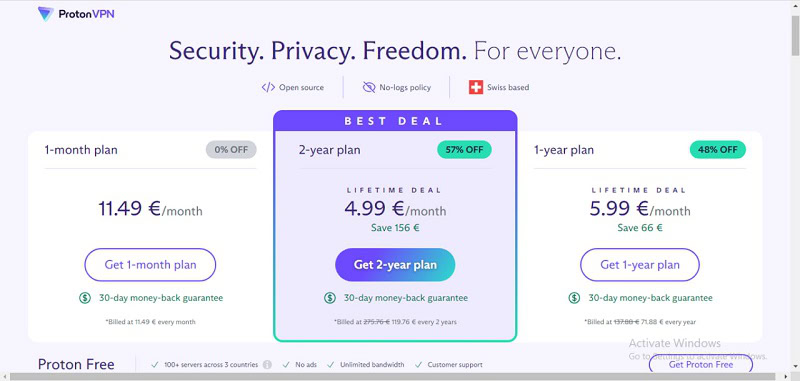800x381 pixels.
Task: Click the Swiss flag icon
Action: pyautogui.click(x=476, y=87)
